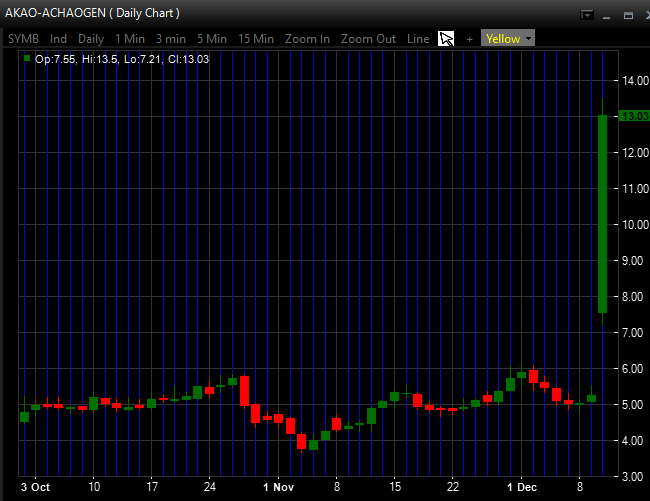The width and height of the screenshot is (650, 501).
Task: Click the 8.00 price axis label
Action: 633,297
